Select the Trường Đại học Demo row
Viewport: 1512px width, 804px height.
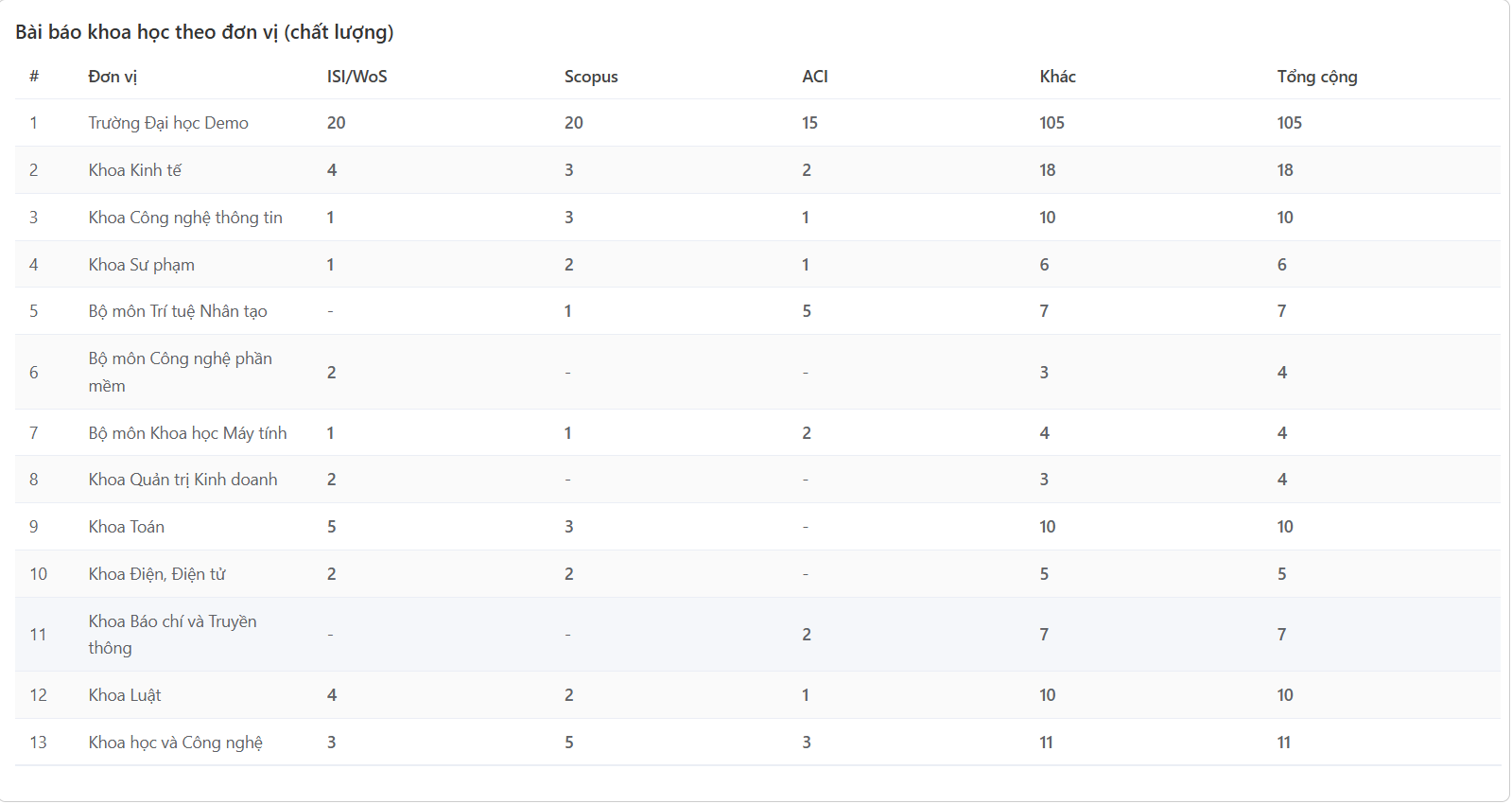coord(168,123)
